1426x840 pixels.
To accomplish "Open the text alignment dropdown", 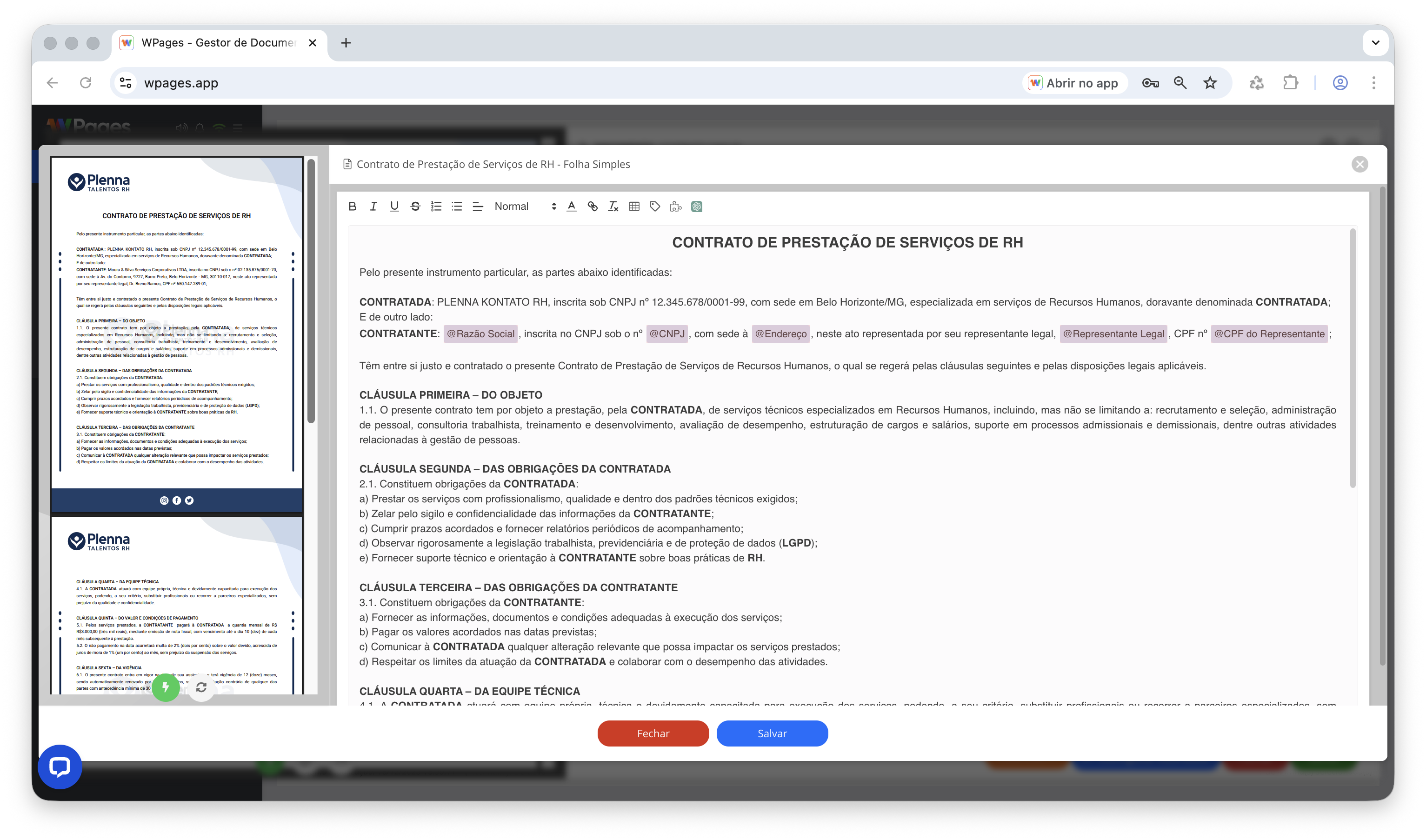I will pos(478,207).
